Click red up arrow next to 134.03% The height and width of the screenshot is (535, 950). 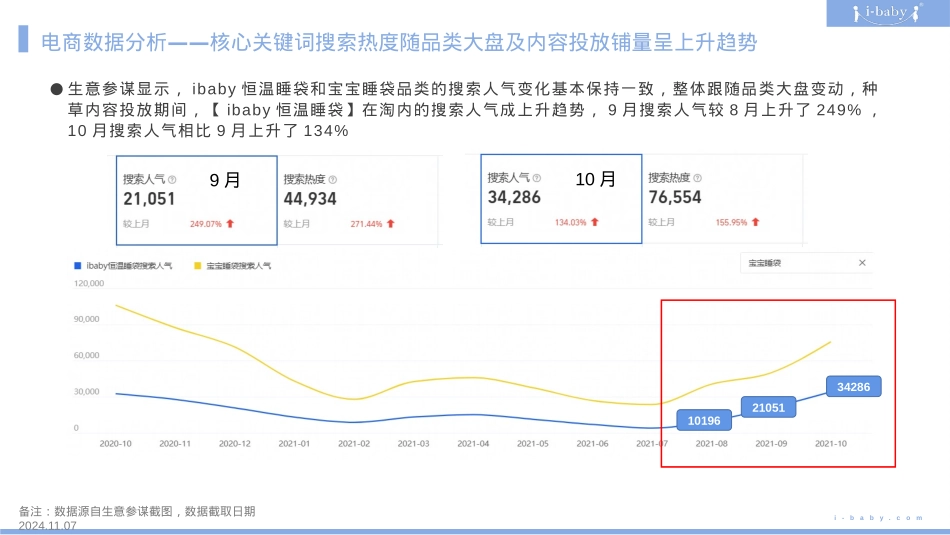(595, 222)
